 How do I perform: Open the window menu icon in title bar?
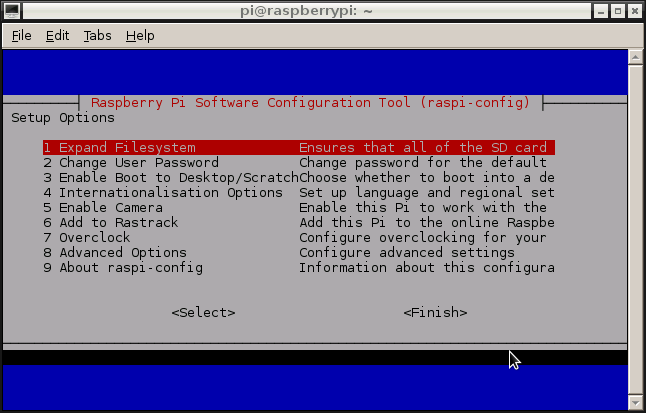coord(12,11)
